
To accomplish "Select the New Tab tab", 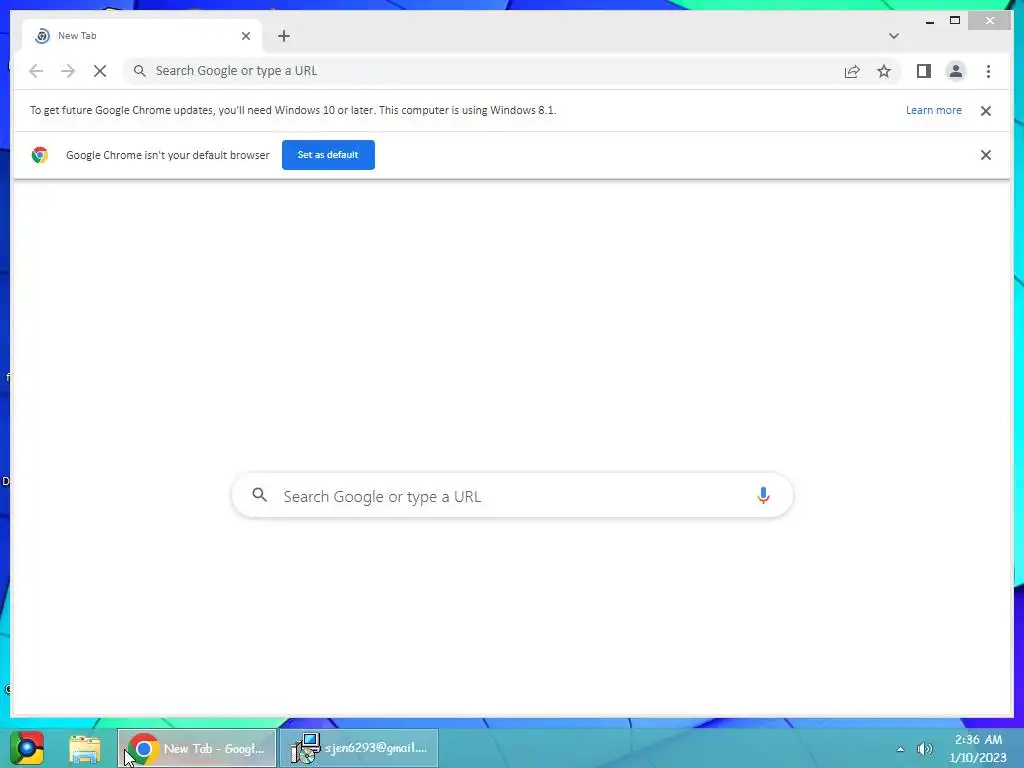I will point(142,36).
